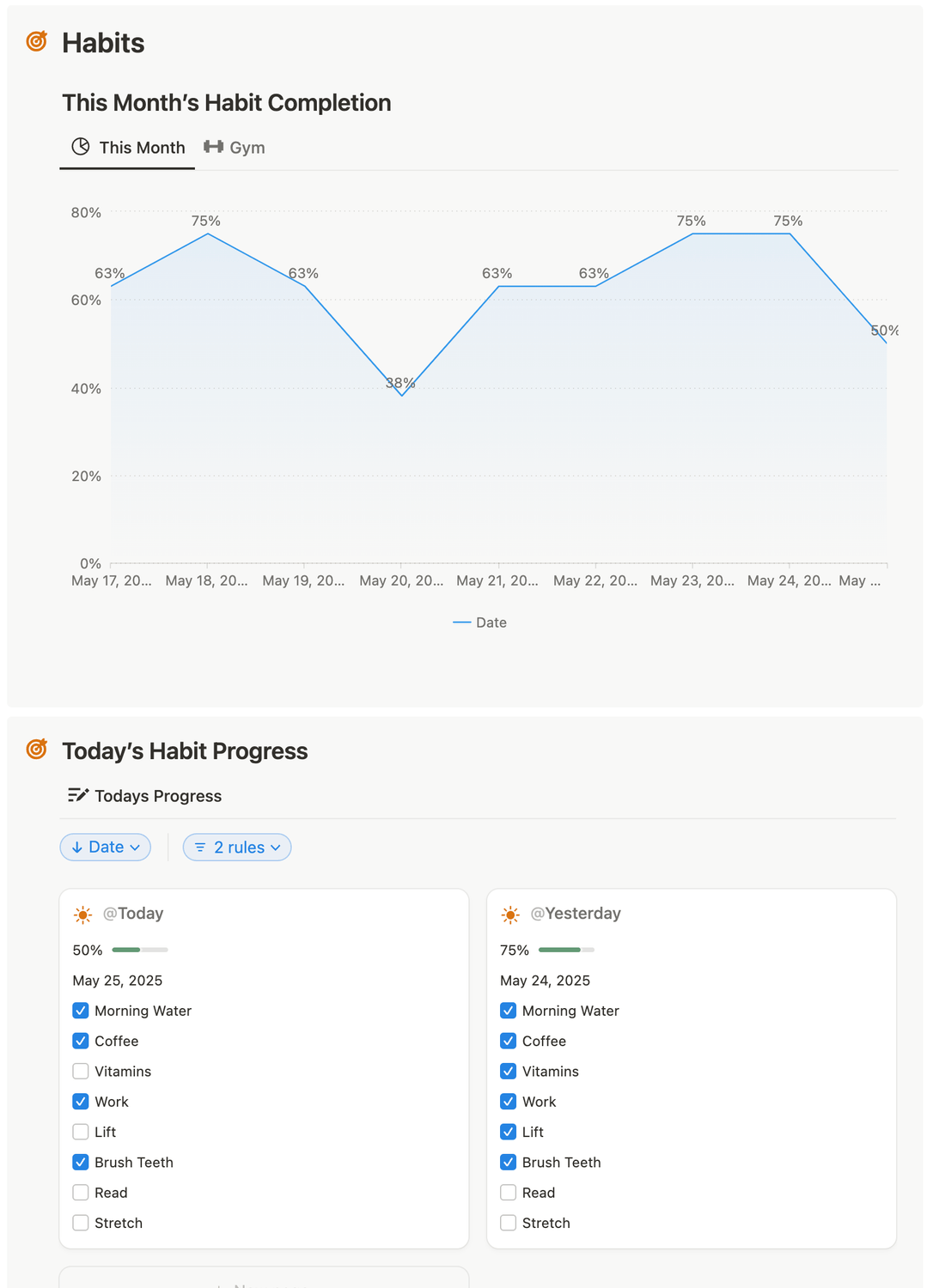
Task: Click the Date legend item under the chart
Action: coord(480,623)
